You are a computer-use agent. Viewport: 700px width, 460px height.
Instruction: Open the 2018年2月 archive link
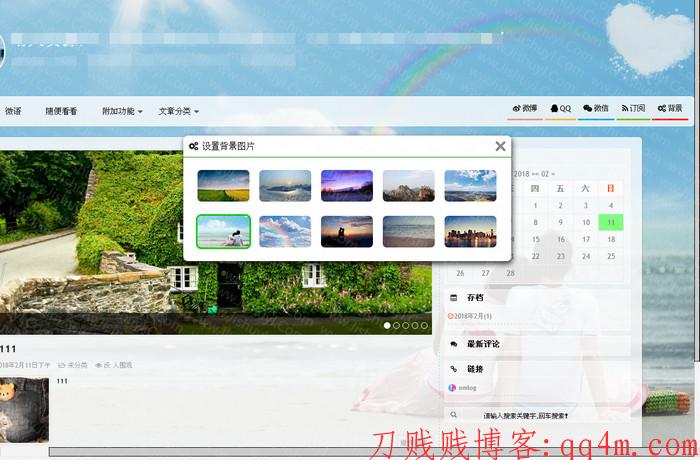475,316
